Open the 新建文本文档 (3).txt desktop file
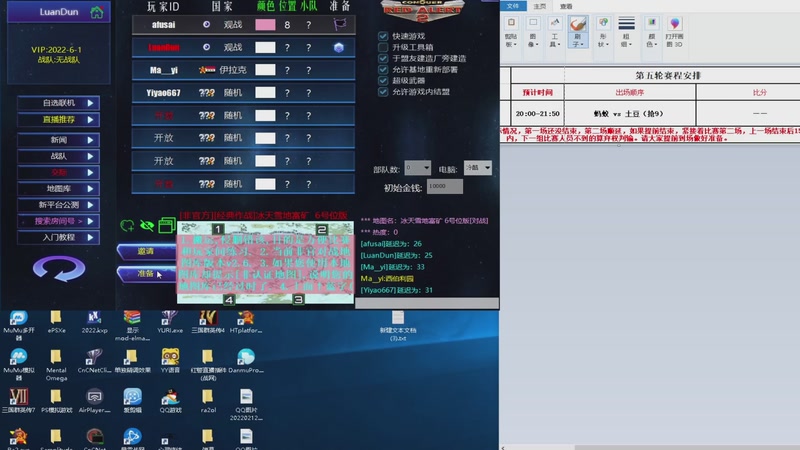Screen dimensions: 800x450 coord(398,326)
